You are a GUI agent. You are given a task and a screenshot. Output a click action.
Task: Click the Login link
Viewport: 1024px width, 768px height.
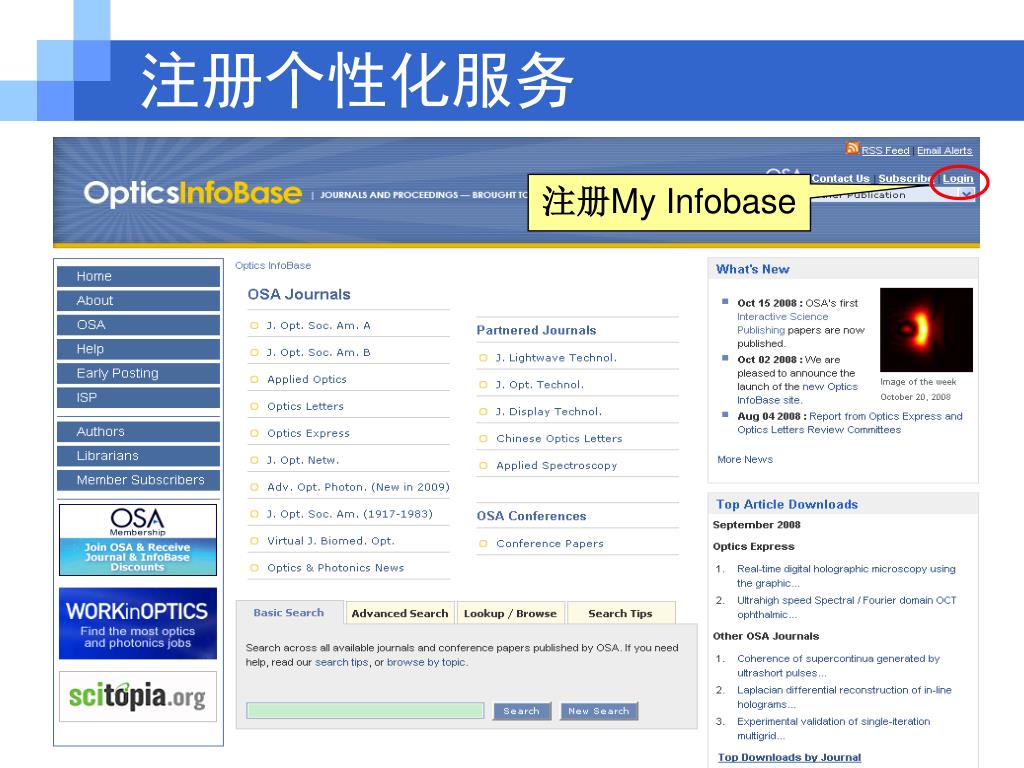[x=957, y=178]
